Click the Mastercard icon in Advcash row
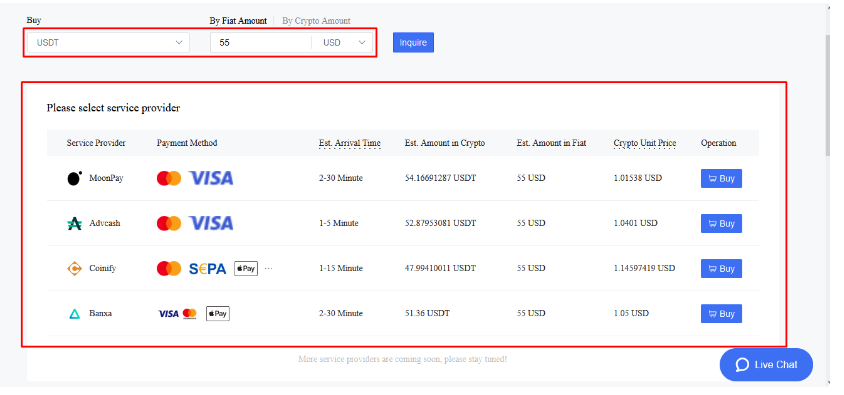Screen dimensions: 844x395 tap(169, 223)
